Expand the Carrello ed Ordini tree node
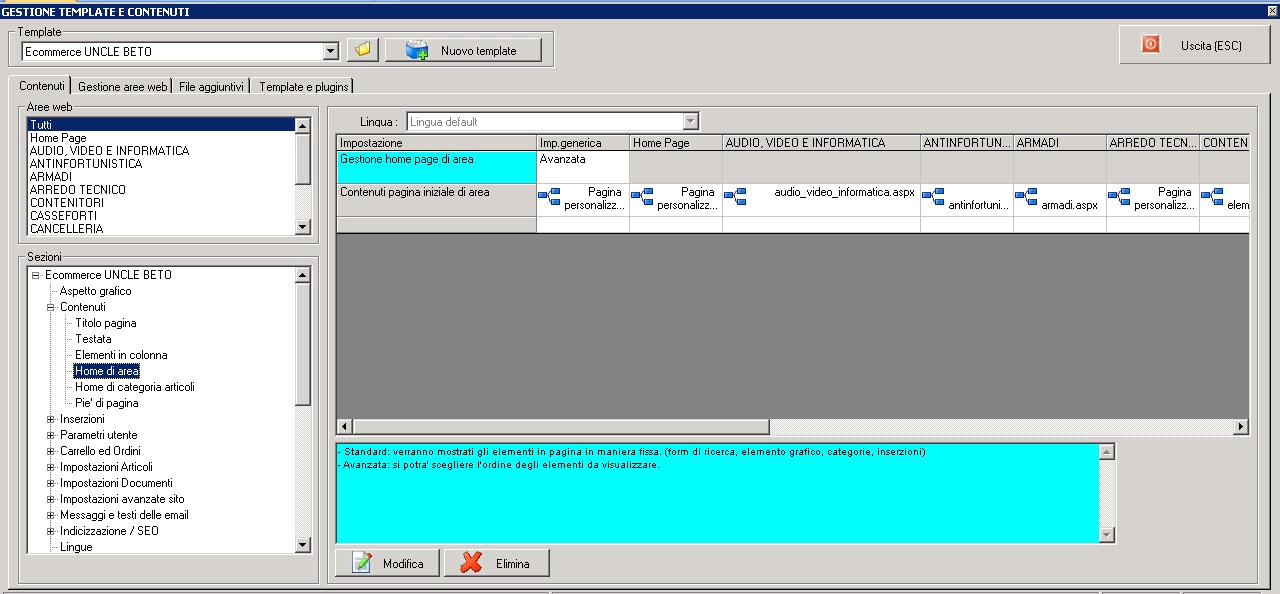The image size is (1280, 594). click(x=51, y=451)
